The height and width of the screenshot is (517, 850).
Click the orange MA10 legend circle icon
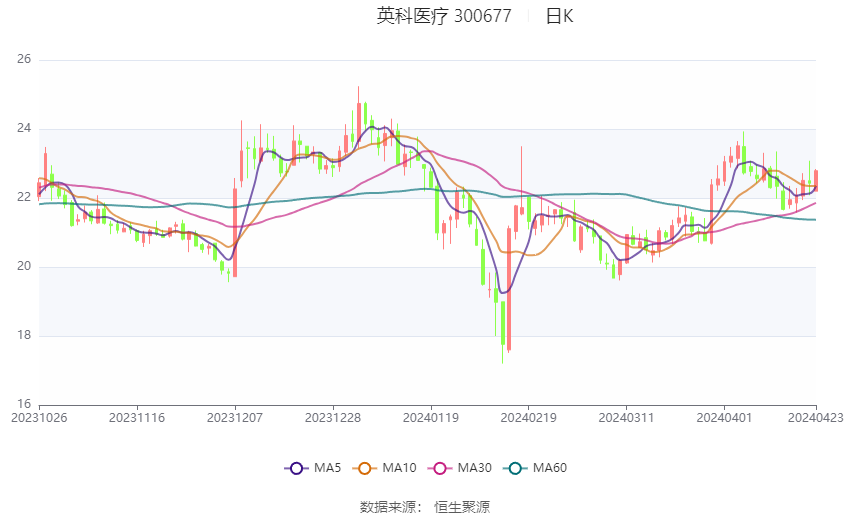click(x=364, y=468)
